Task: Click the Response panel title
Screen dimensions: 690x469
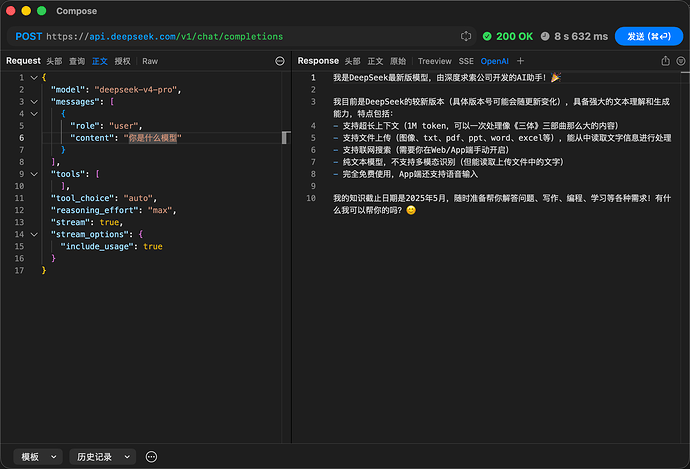Action: click(318, 61)
